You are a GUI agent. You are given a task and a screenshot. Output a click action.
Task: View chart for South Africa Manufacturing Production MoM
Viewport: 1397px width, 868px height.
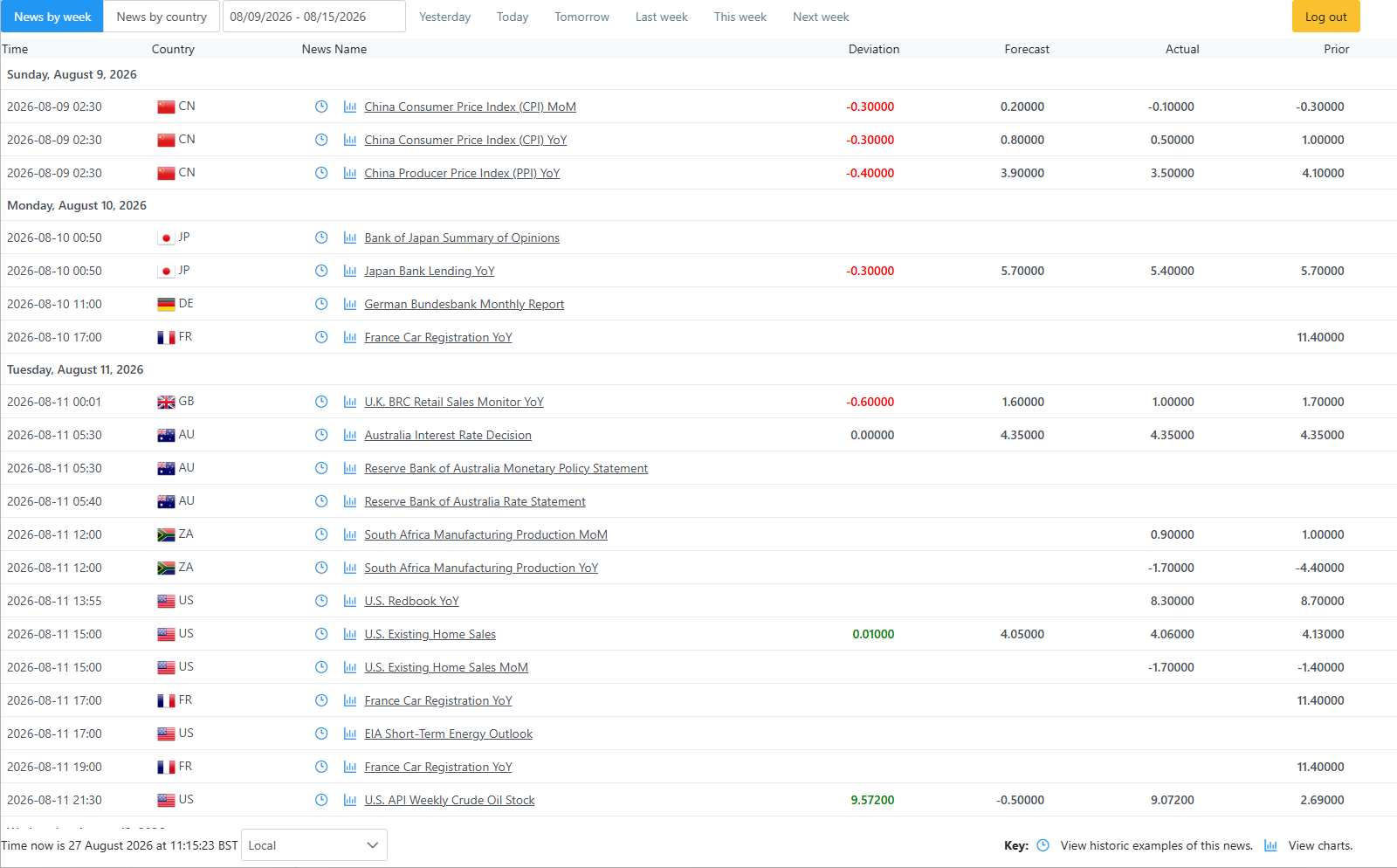click(350, 534)
